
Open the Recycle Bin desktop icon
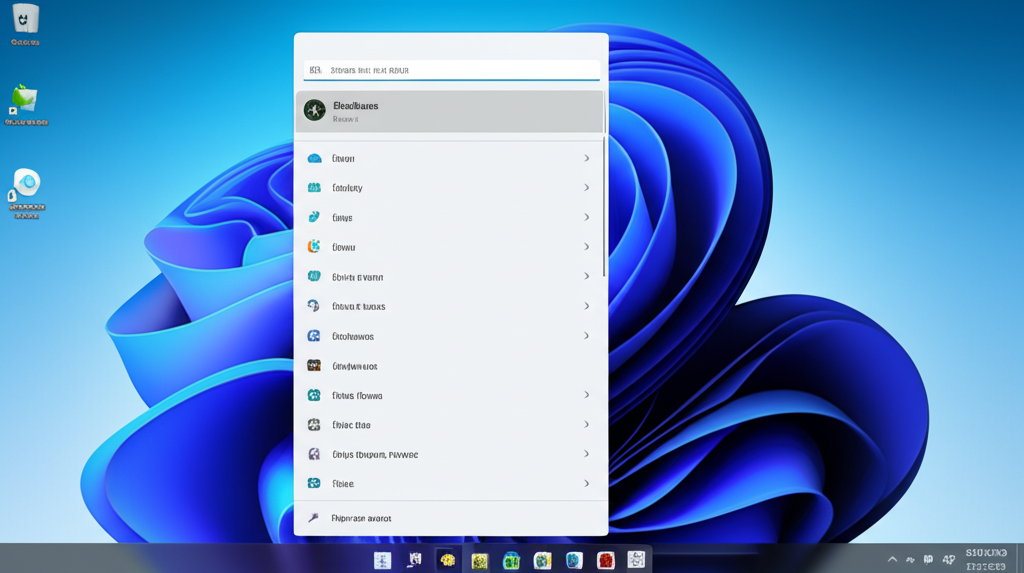pyautogui.click(x=25, y=20)
